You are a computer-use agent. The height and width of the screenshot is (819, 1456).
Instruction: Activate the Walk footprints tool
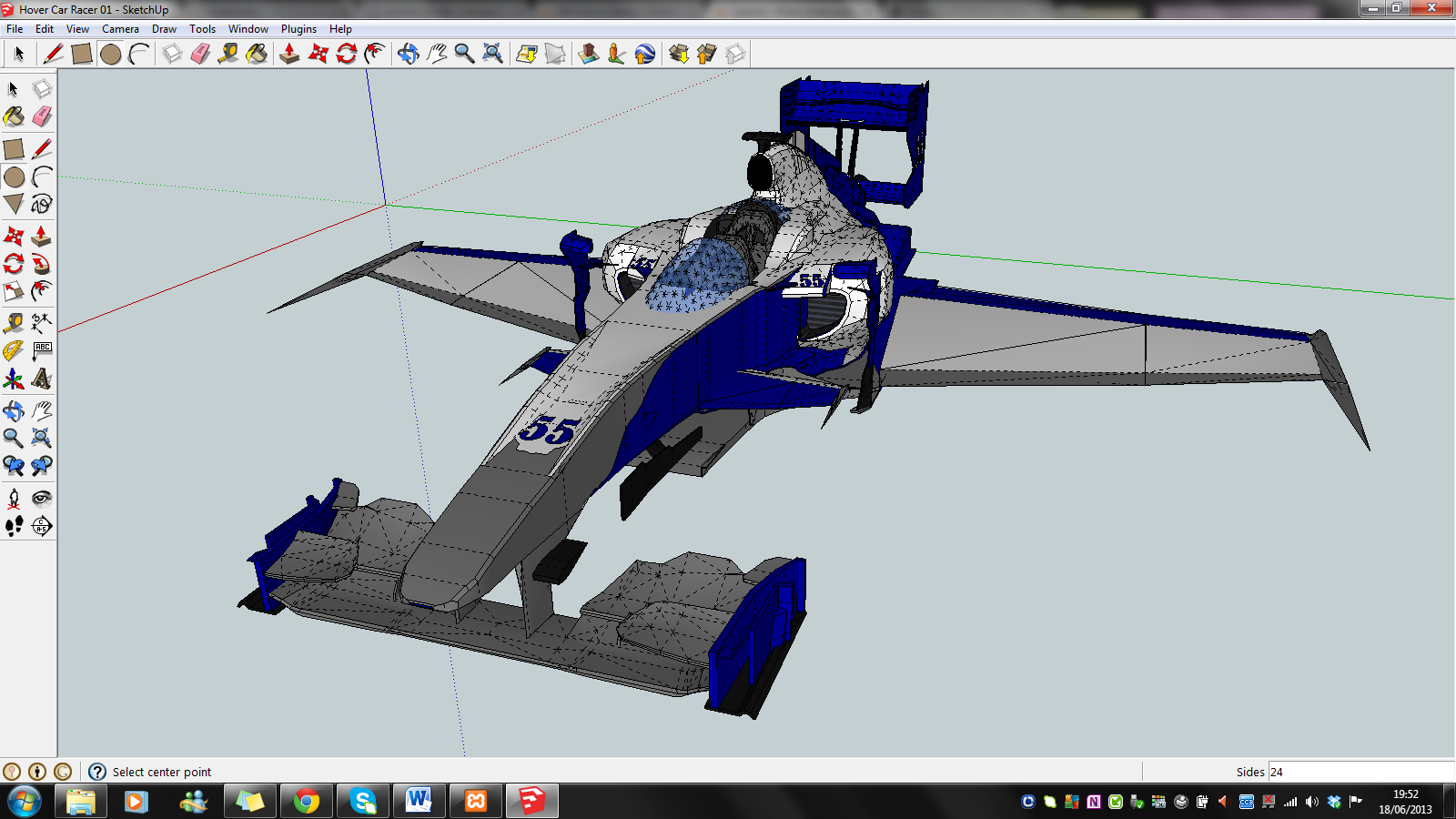coord(14,526)
